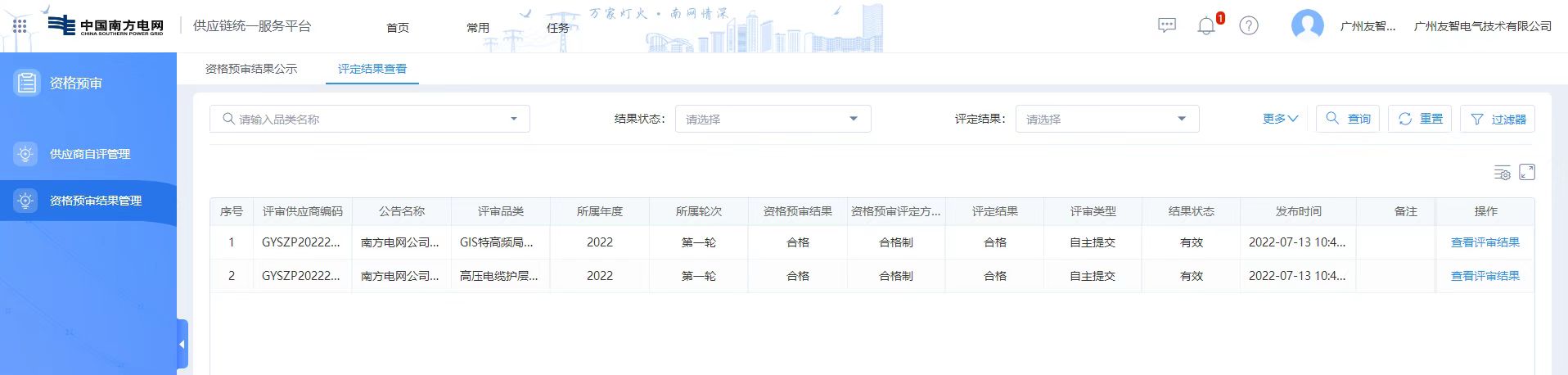Click the 查询 search button

[x=1348, y=119]
